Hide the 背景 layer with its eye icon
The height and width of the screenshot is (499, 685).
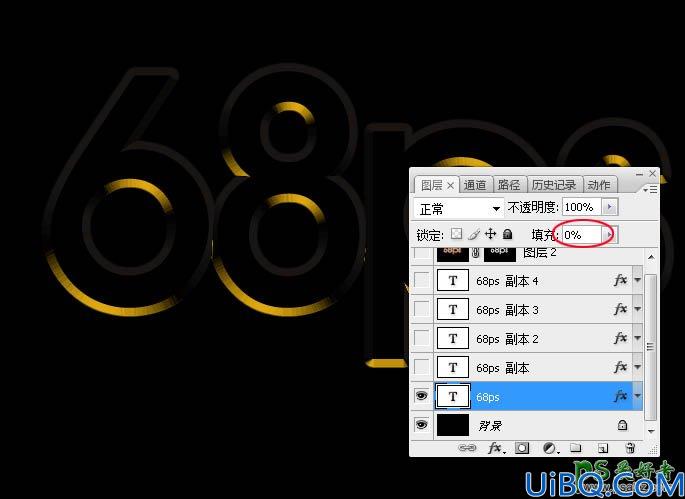(x=422, y=425)
